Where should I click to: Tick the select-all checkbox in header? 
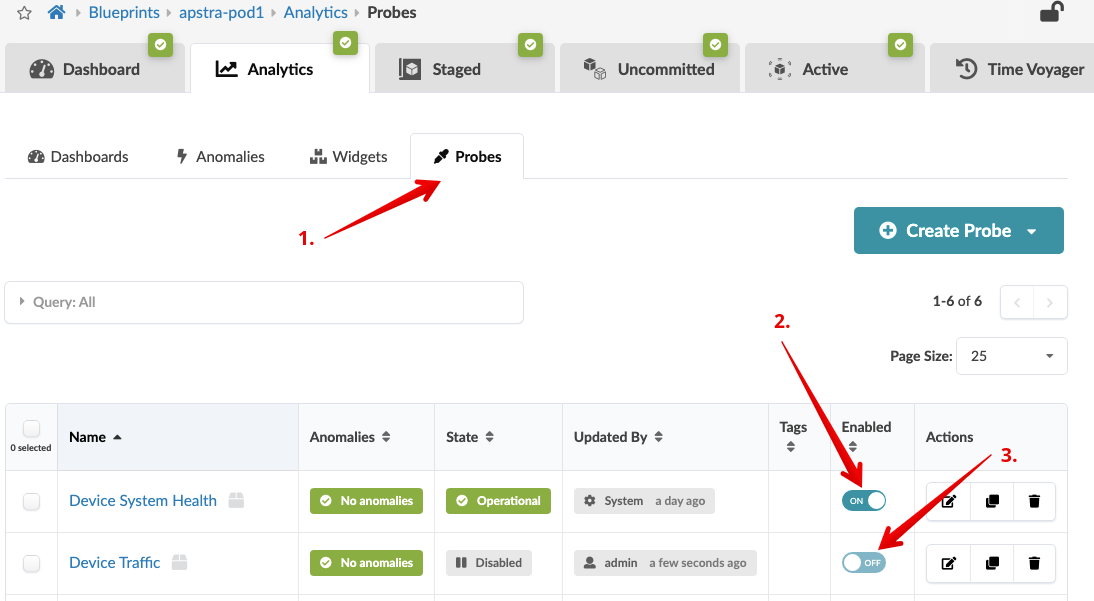(32, 429)
